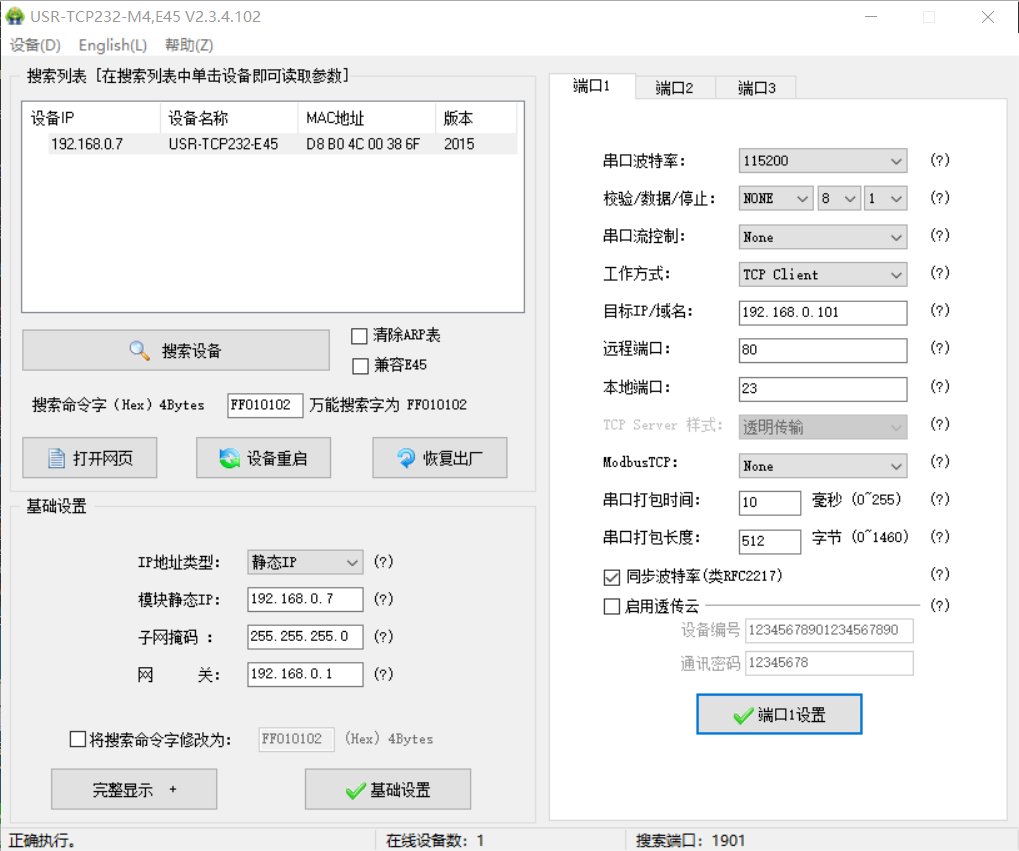The image size is (1019, 851).
Task: Open help (?) for 模块静态IP
Action: click(383, 599)
